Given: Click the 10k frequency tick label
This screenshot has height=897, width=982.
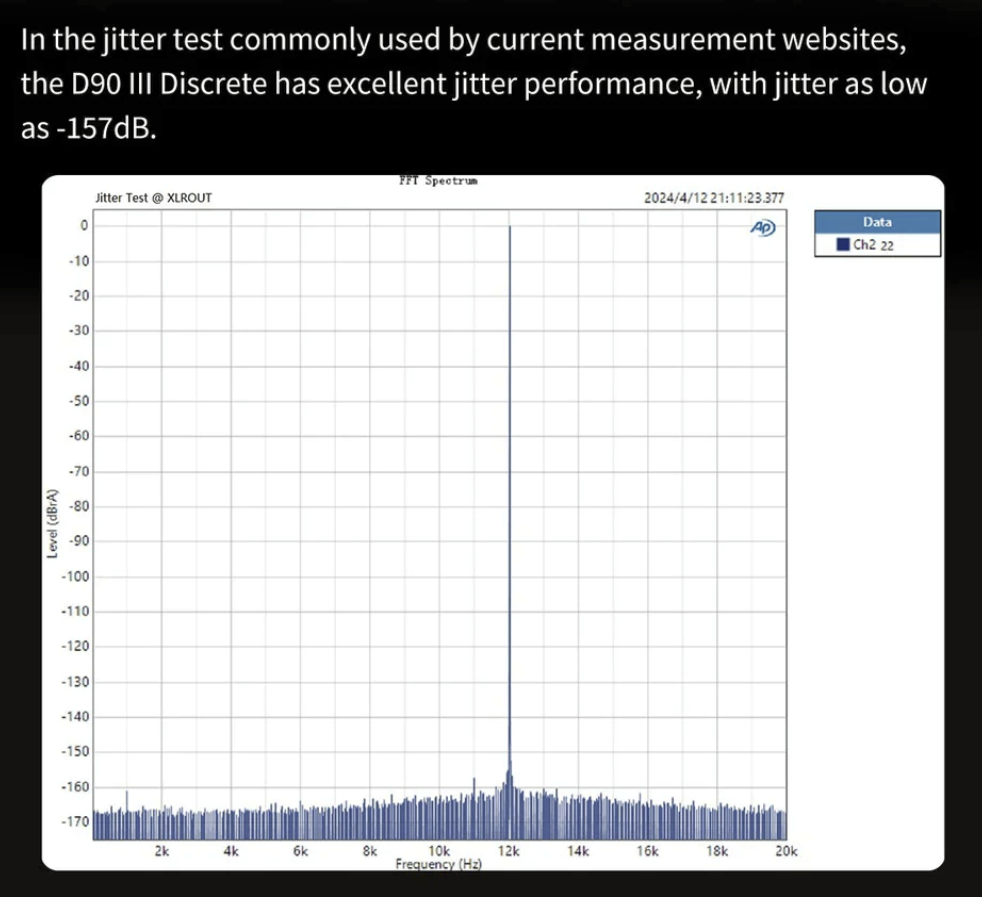Looking at the screenshot, I should tap(439, 851).
